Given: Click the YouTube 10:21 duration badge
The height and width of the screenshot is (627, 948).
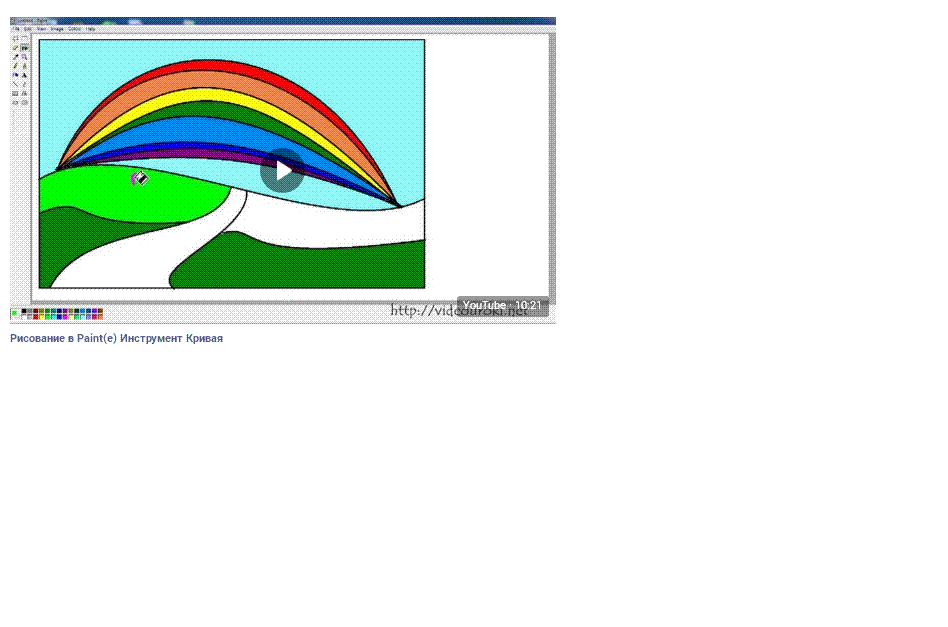Looking at the screenshot, I should pos(502,305).
